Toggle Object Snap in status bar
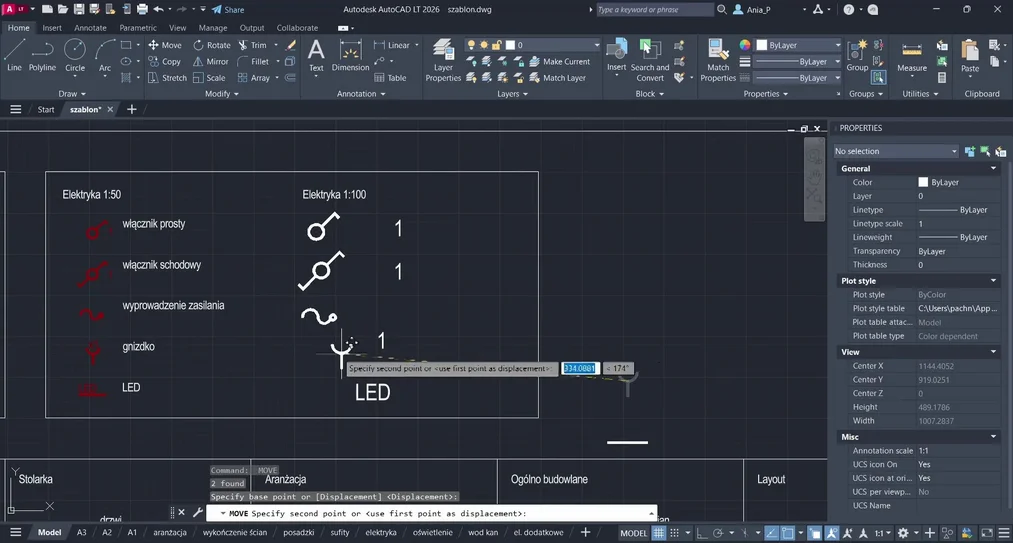The width and height of the screenshot is (1013, 543). pyautogui.click(x=787, y=533)
